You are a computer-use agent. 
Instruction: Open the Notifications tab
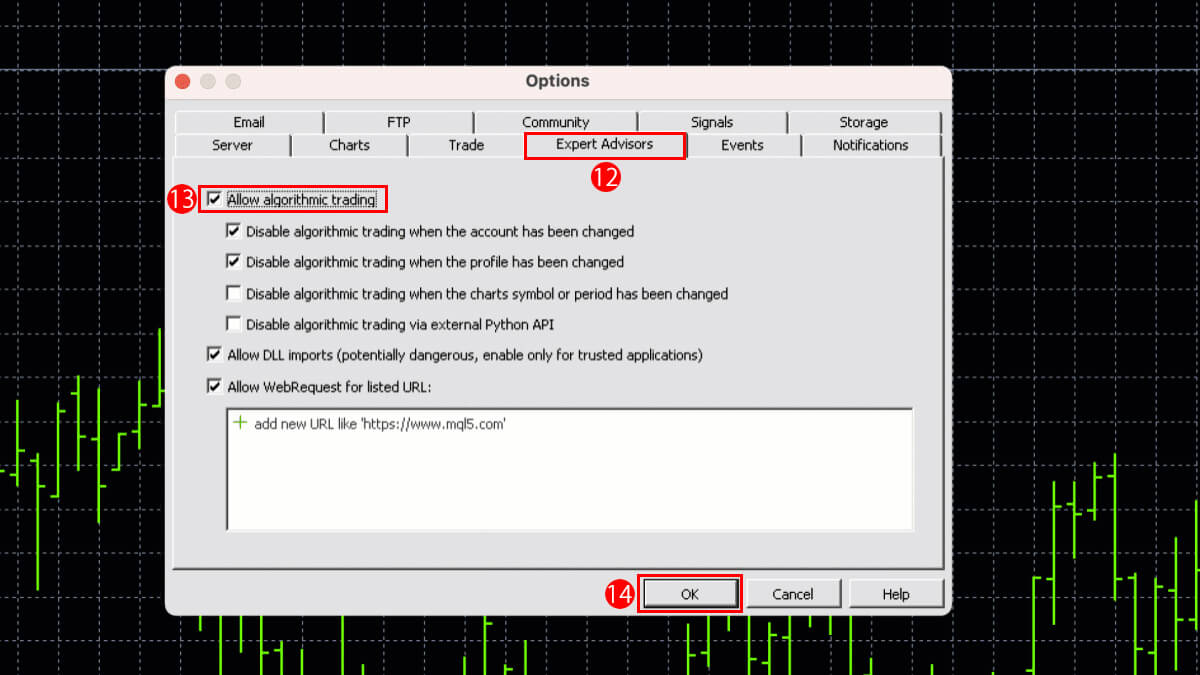(871, 145)
